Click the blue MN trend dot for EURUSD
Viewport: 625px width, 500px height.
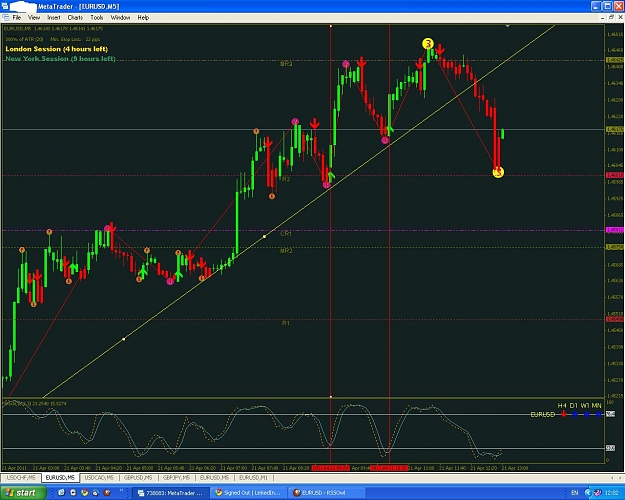pyautogui.click(x=598, y=415)
